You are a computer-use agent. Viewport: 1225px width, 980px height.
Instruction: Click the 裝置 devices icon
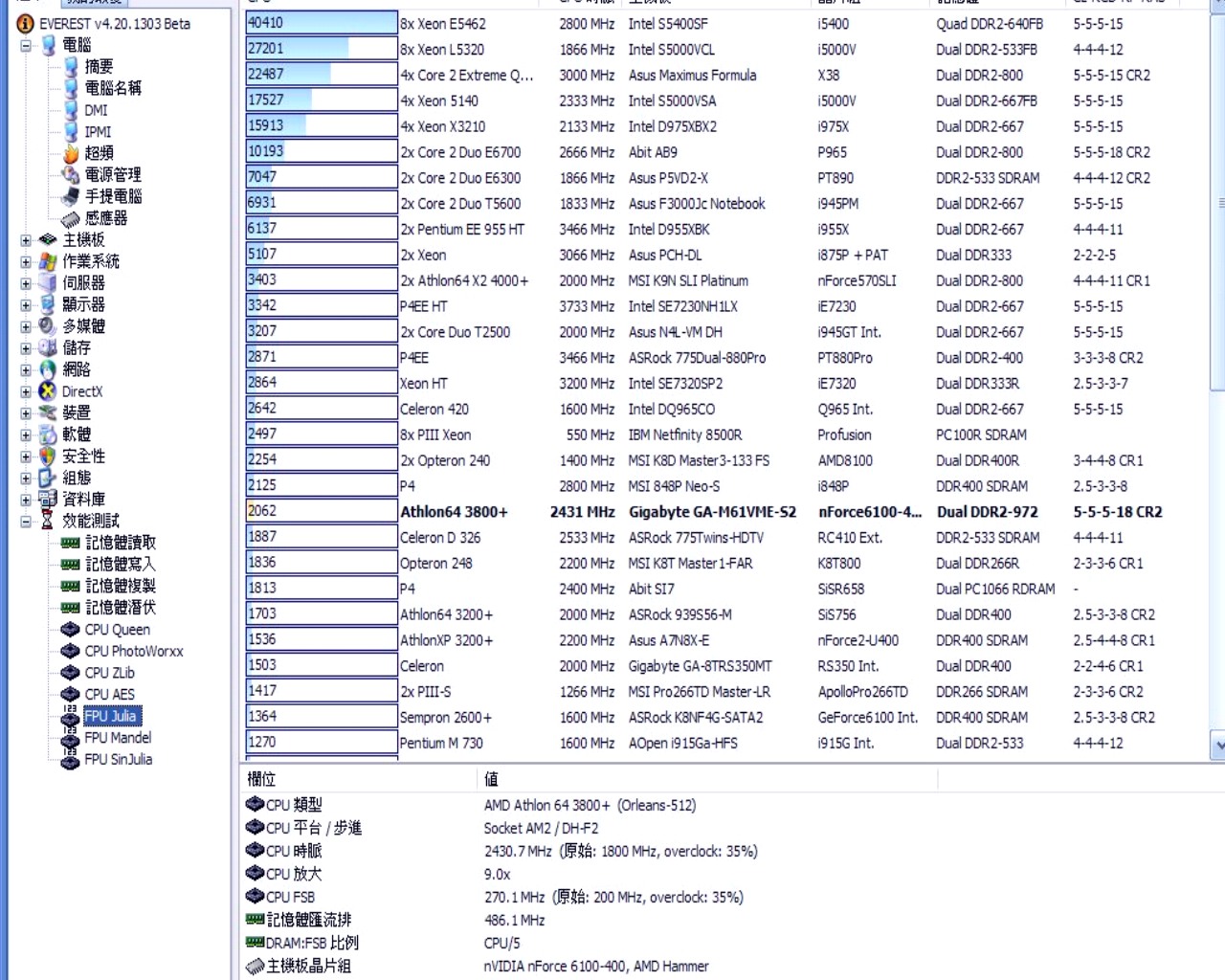click(48, 412)
